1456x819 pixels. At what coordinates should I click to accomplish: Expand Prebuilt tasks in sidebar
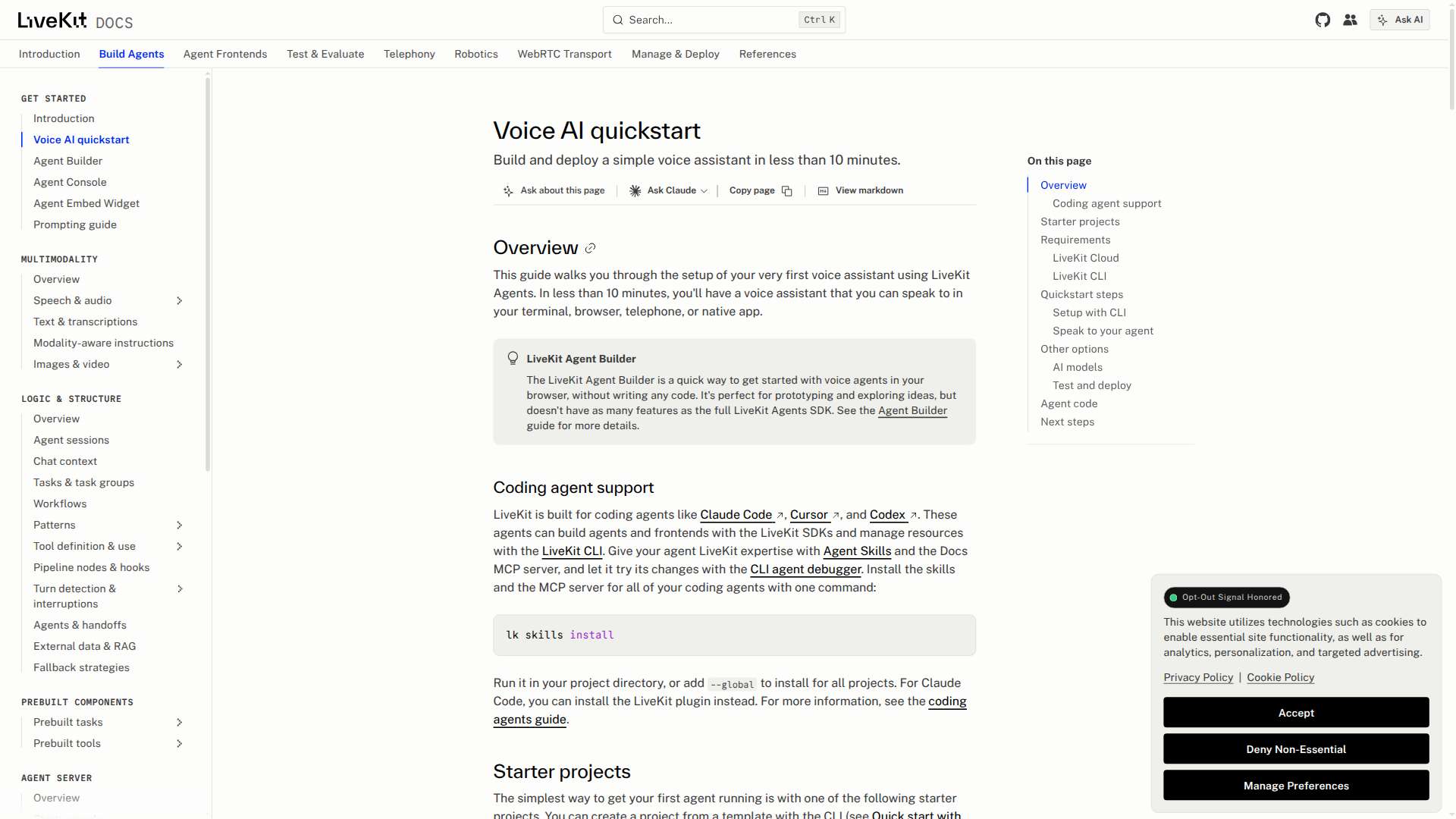[x=180, y=723]
